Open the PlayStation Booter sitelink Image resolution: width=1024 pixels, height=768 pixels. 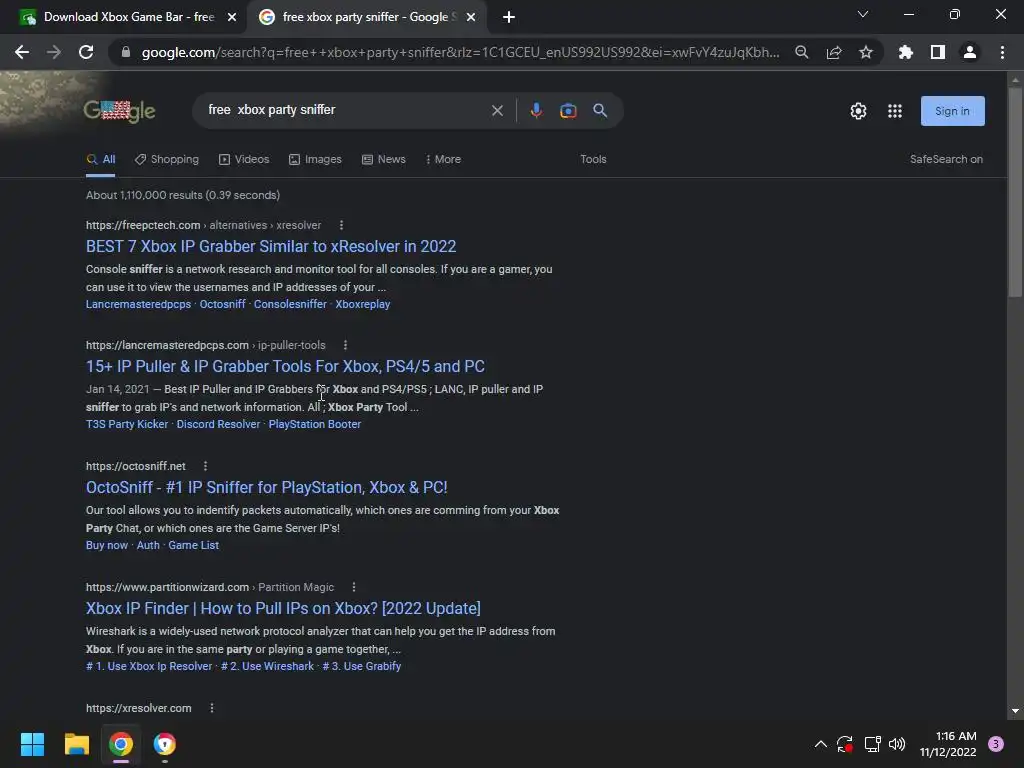(315, 424)
